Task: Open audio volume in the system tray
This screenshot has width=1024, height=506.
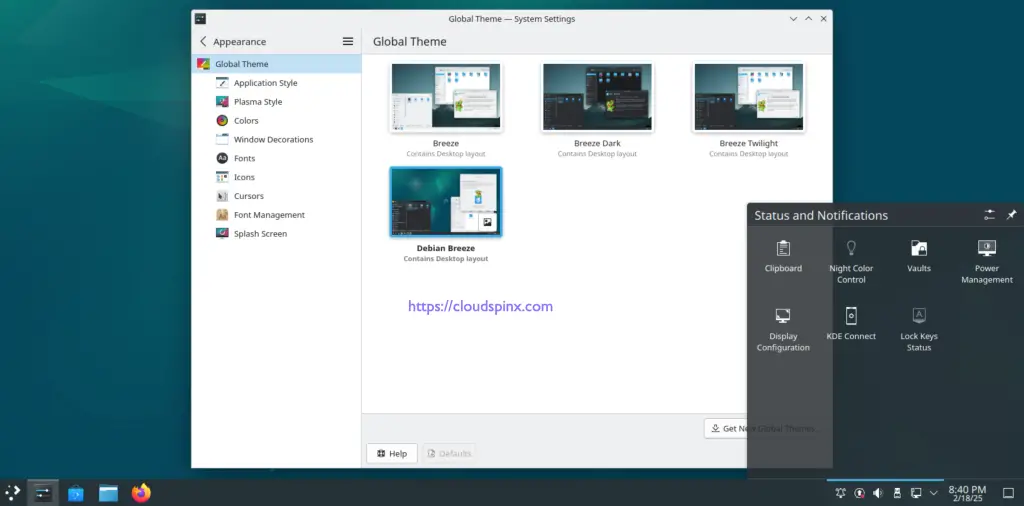Action: 878,493
